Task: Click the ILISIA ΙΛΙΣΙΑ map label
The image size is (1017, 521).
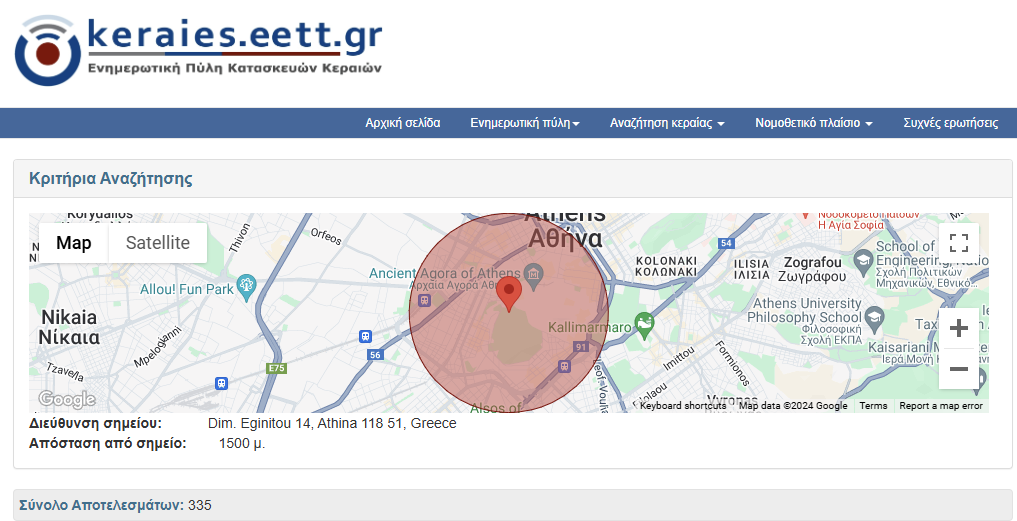Action: point(751,269)
